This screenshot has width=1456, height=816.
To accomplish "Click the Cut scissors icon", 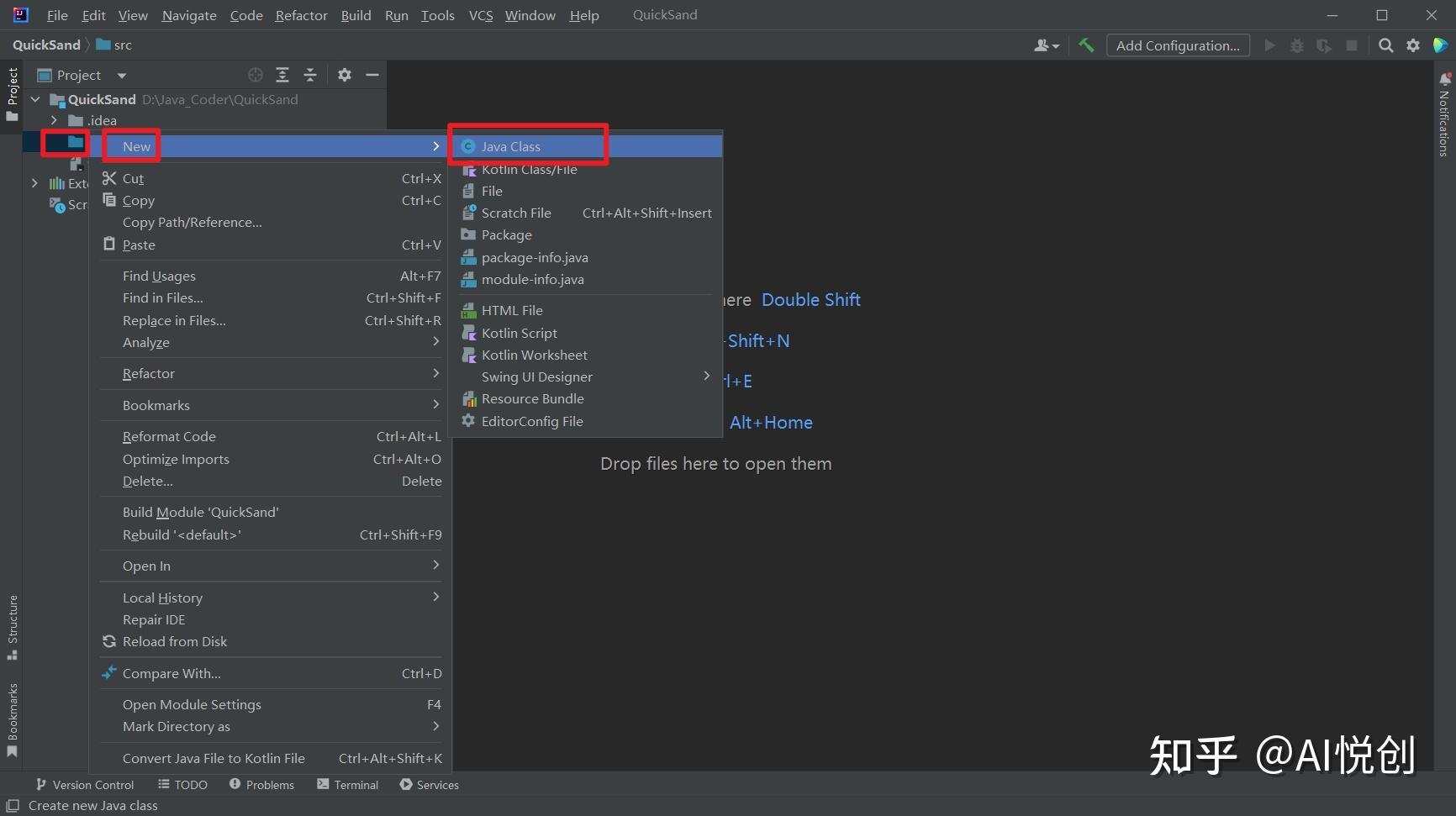I will click(109, 178).
